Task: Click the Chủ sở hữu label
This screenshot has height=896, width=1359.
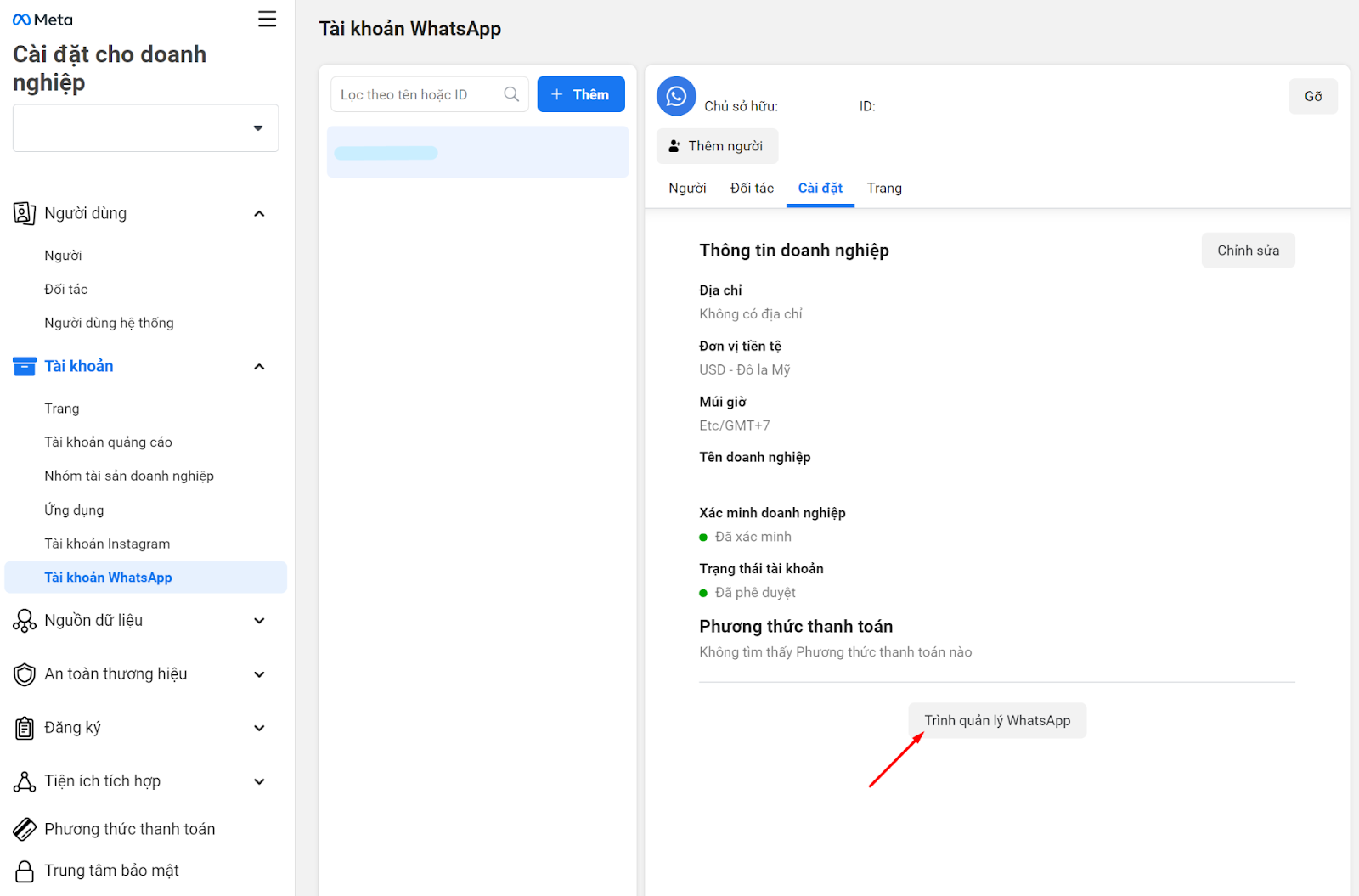Action: [x=741, y=106]
